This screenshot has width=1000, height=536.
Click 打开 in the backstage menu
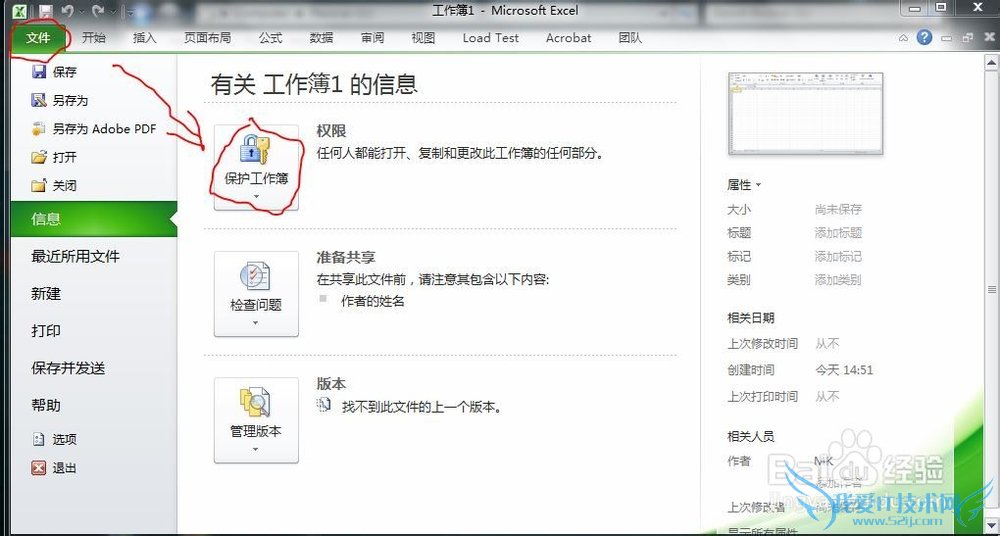click(64, 157)
